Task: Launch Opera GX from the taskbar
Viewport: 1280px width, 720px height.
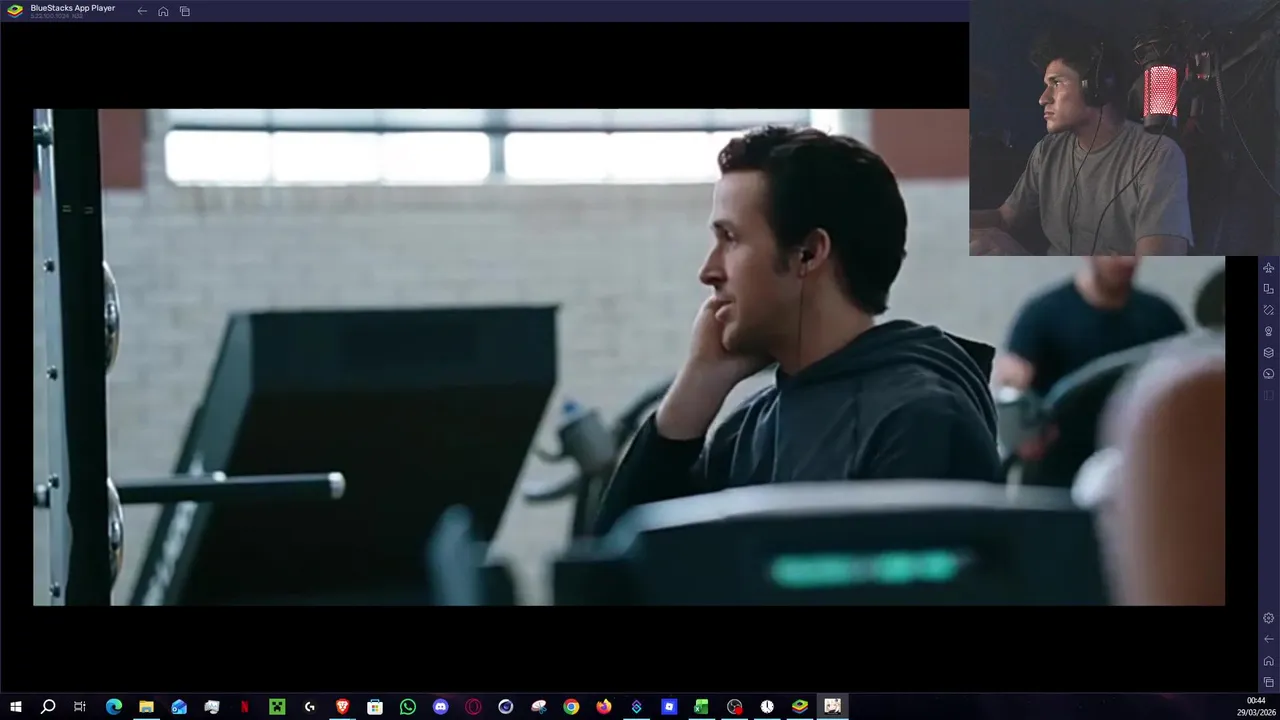Action: click(473, 707)
